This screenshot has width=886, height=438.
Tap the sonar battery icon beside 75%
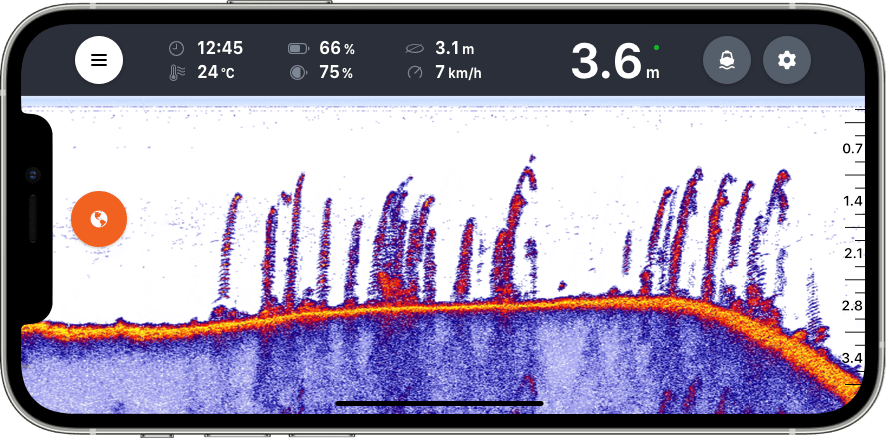coord(299,72)
